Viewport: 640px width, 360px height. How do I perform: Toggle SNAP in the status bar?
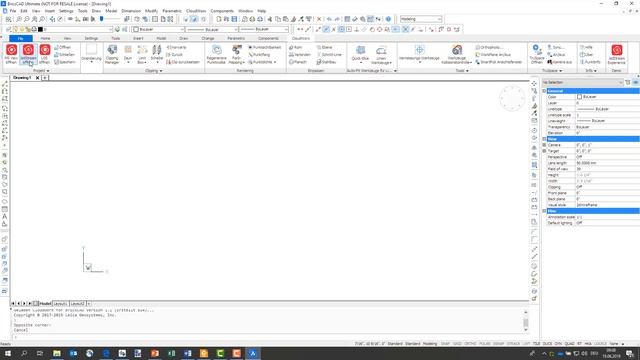point(445,344)
